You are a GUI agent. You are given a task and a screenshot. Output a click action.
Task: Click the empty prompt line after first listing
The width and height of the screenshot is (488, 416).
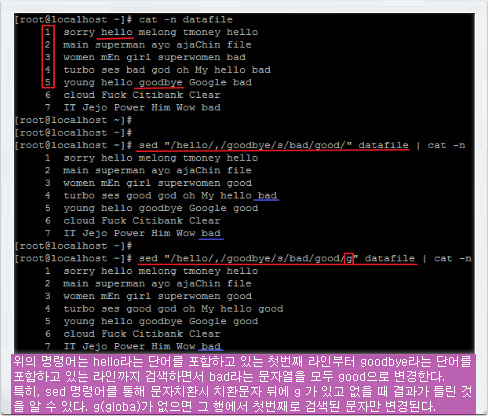click(x=73, y=120)
